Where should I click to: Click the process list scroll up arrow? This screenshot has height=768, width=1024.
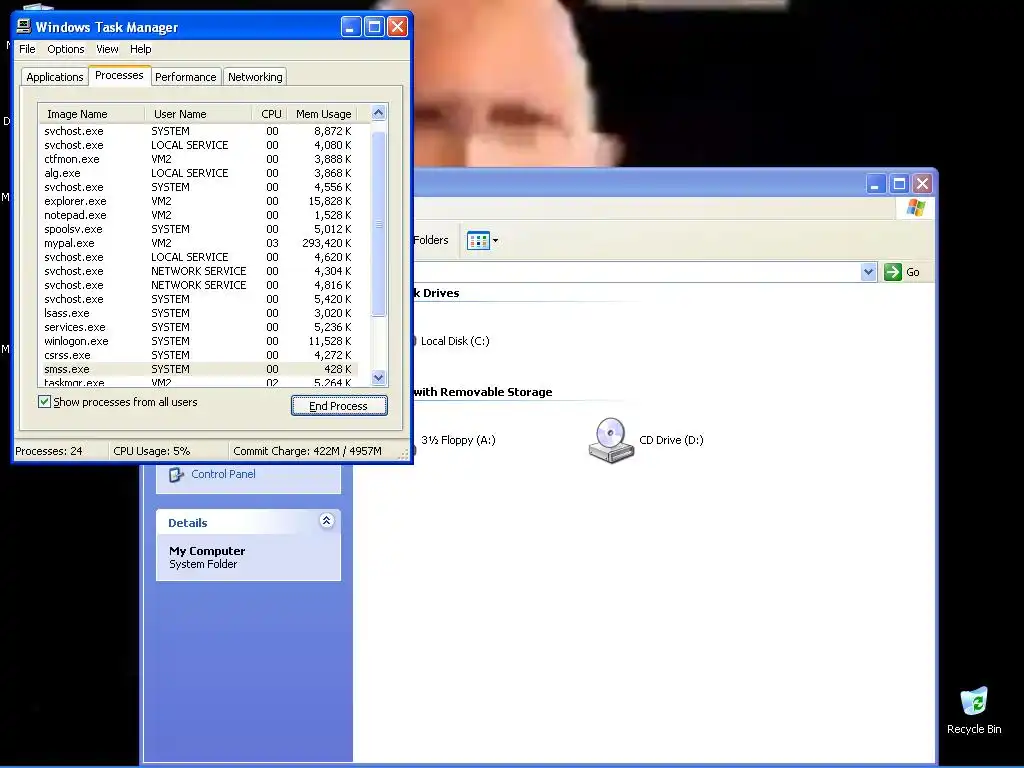pos(379,113)
